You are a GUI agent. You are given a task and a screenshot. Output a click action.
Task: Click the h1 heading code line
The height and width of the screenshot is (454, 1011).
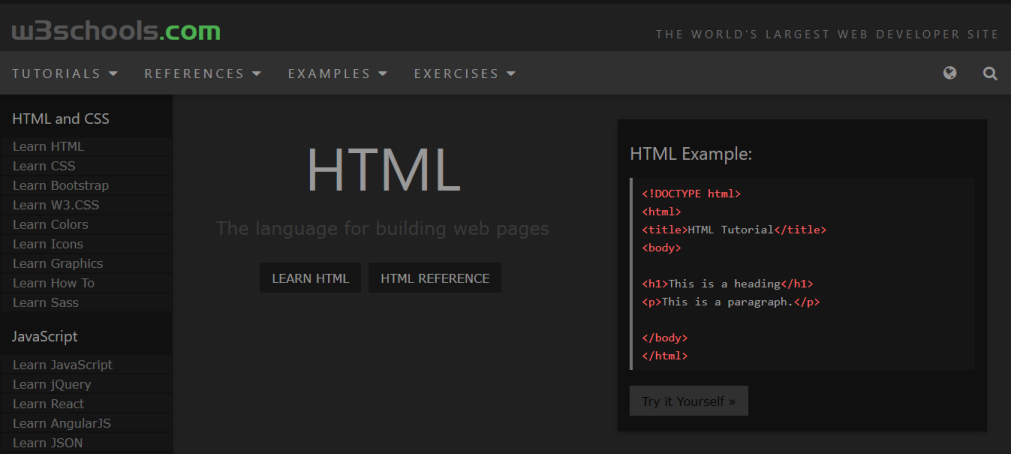pyautogui.click(x=727, y=284)
